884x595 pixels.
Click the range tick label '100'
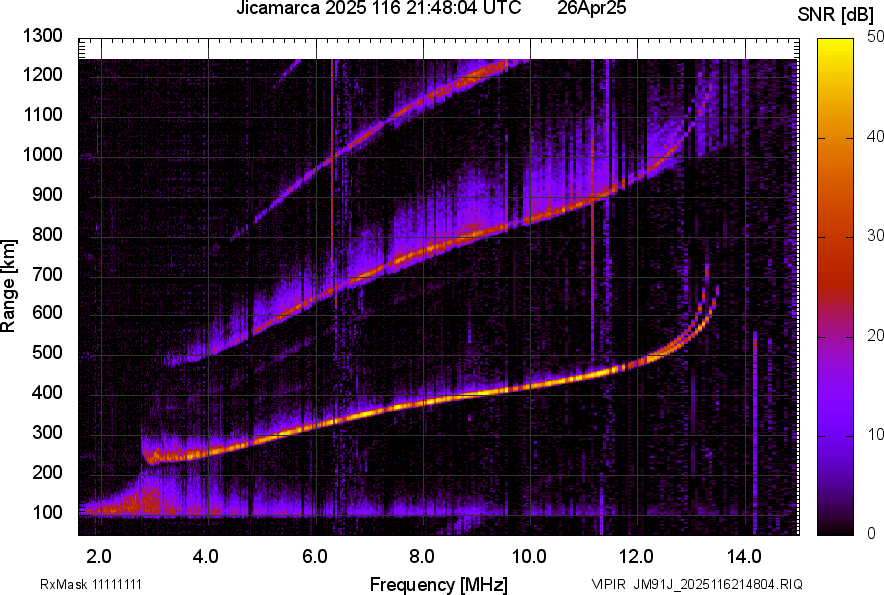47,512
